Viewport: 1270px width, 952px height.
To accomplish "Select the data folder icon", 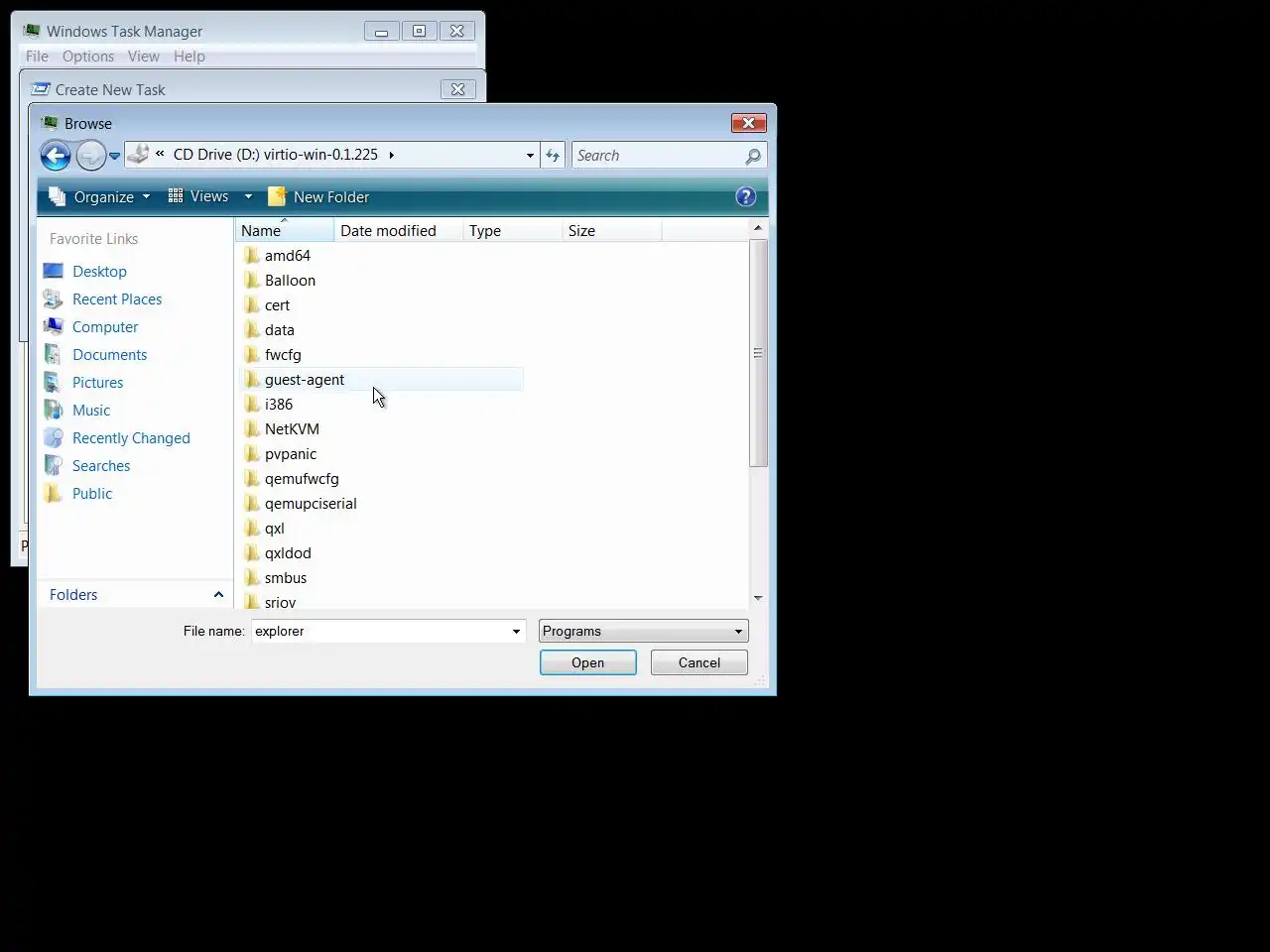I will (252, 329).
